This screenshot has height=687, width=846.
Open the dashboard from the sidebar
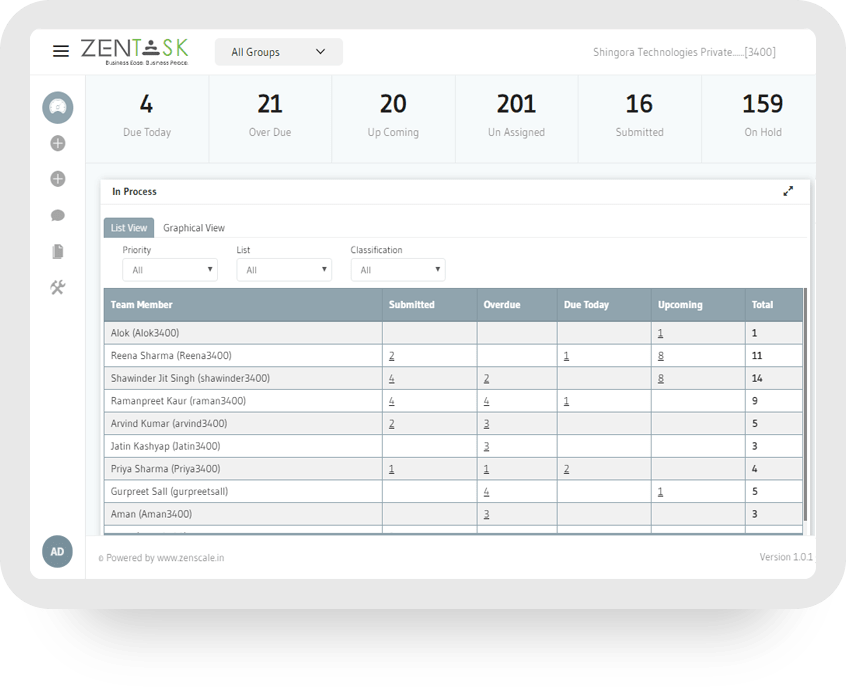tap(57, 107)
